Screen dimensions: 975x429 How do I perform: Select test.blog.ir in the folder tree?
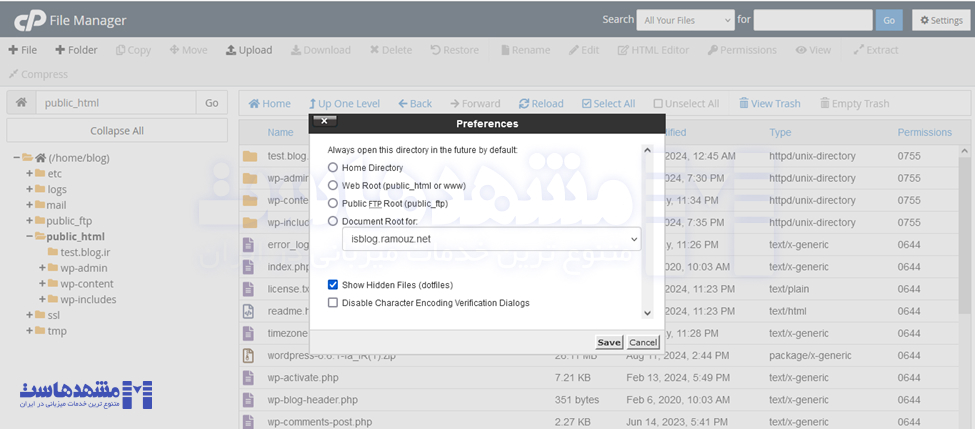coord(85,252)
